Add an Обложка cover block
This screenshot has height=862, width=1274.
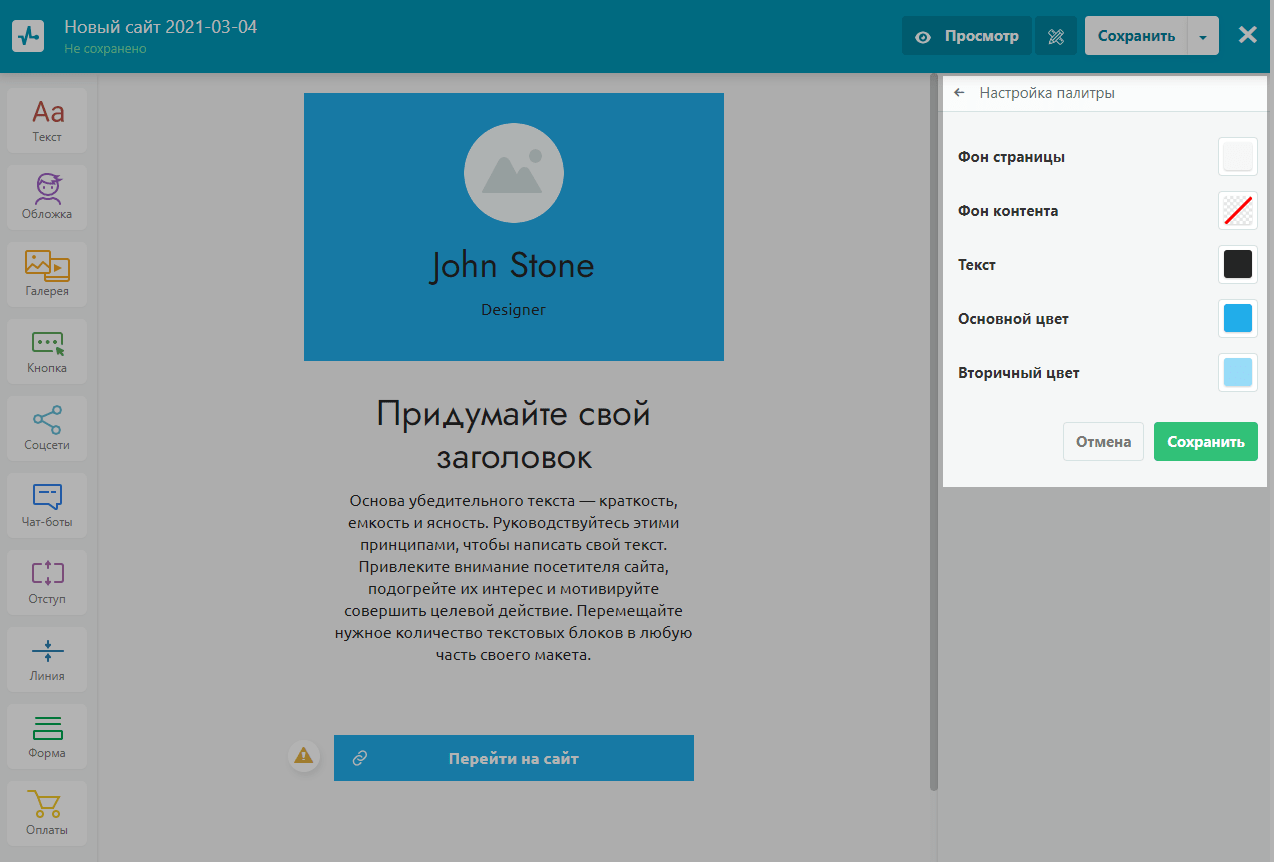pyautogui.click(x=47, y=197)
